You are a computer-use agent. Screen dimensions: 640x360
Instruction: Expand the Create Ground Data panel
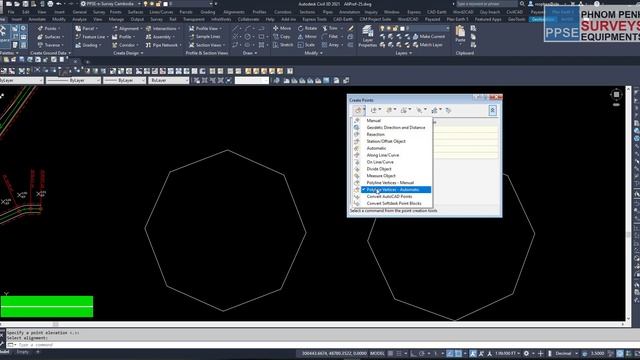coord(50,53)
